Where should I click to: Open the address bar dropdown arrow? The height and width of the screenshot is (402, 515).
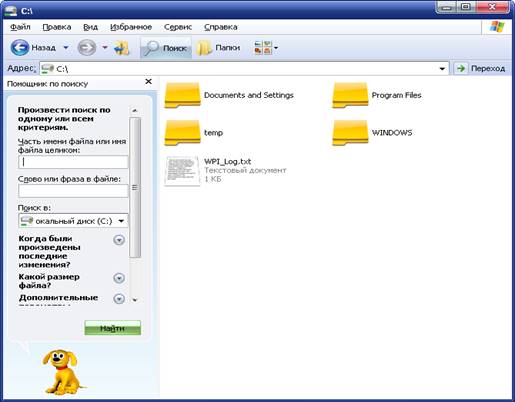[x=442, y=69]
